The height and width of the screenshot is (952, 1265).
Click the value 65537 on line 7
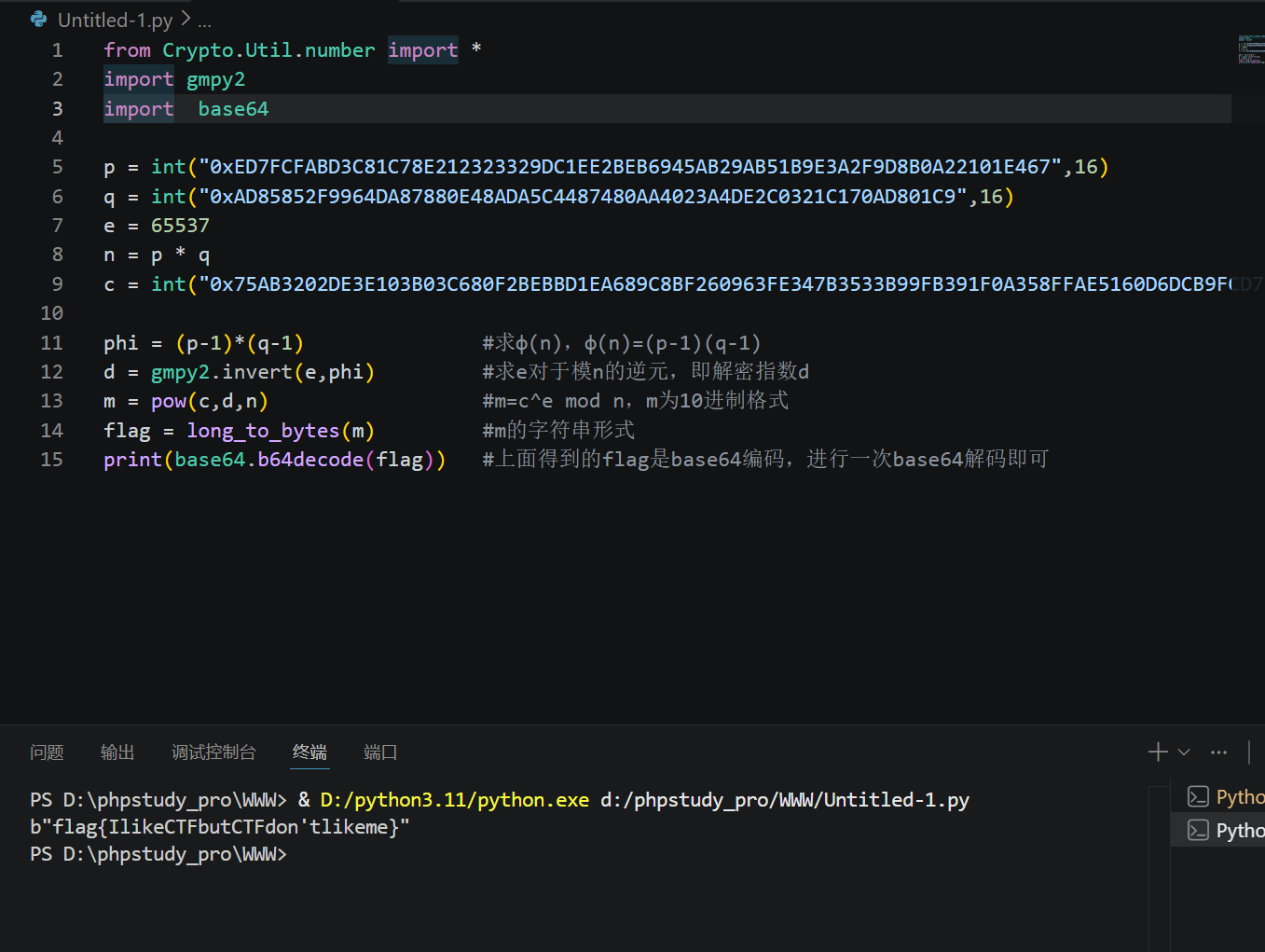pyautogui.click(x=180, y=226)
